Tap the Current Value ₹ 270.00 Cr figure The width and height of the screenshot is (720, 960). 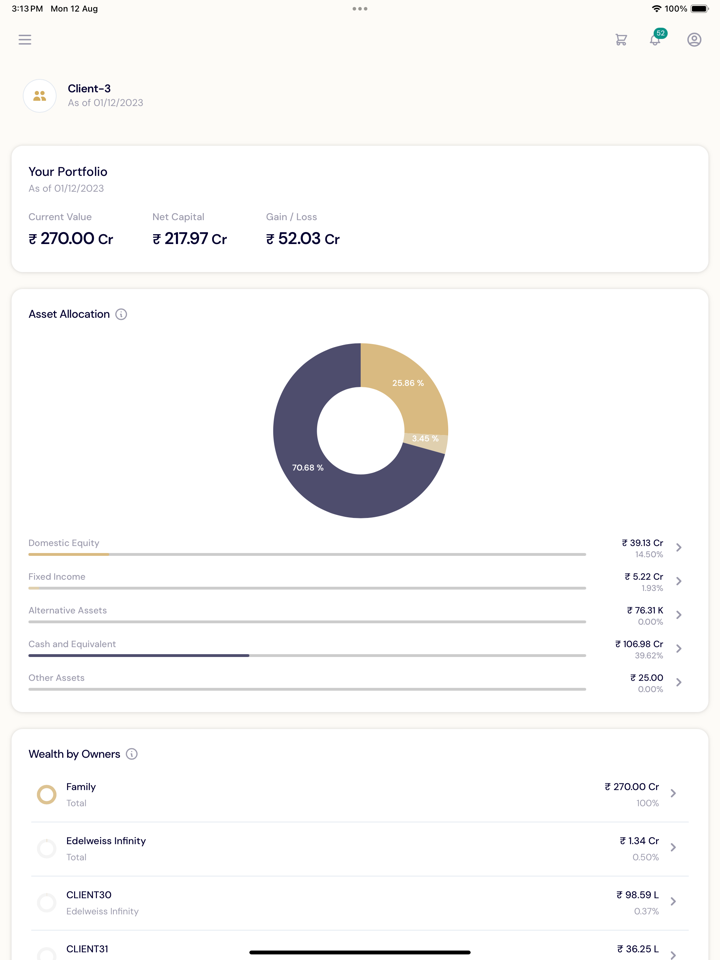(x=71, y=239)
